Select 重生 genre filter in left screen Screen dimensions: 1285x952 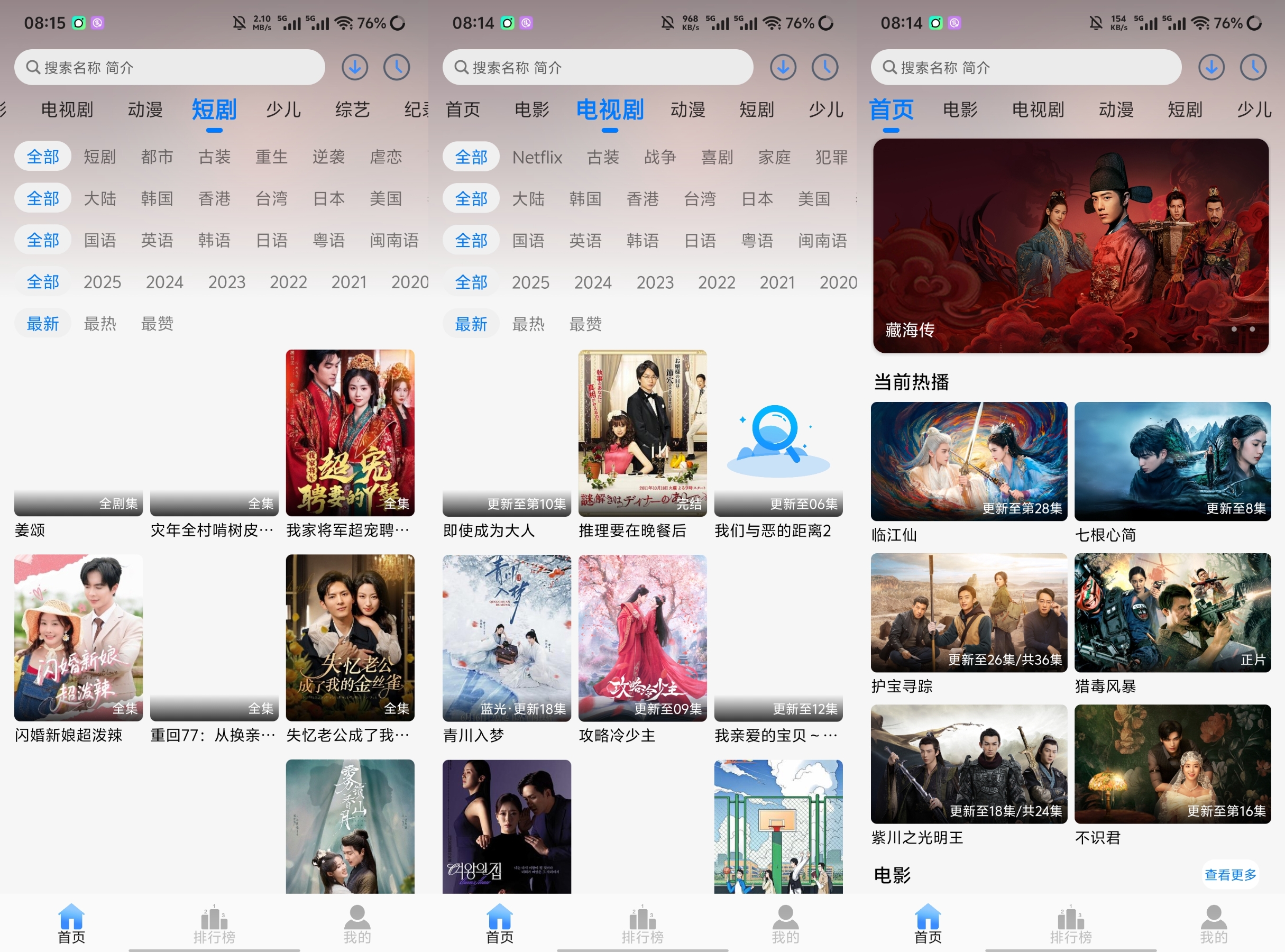coord(271,157)
